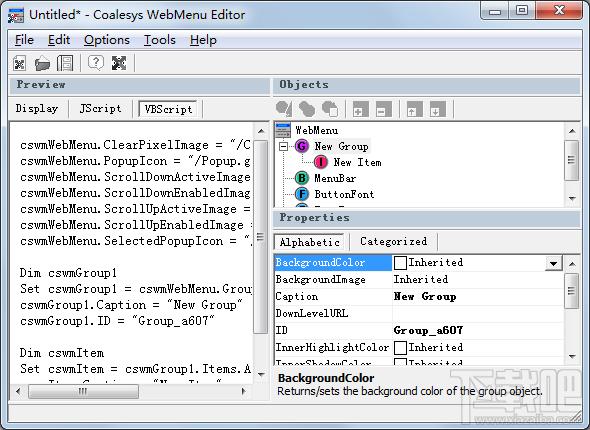Click the code line cswmWebMenu.ClearPixelImage
590x430 pixels.
click(135, 145)
